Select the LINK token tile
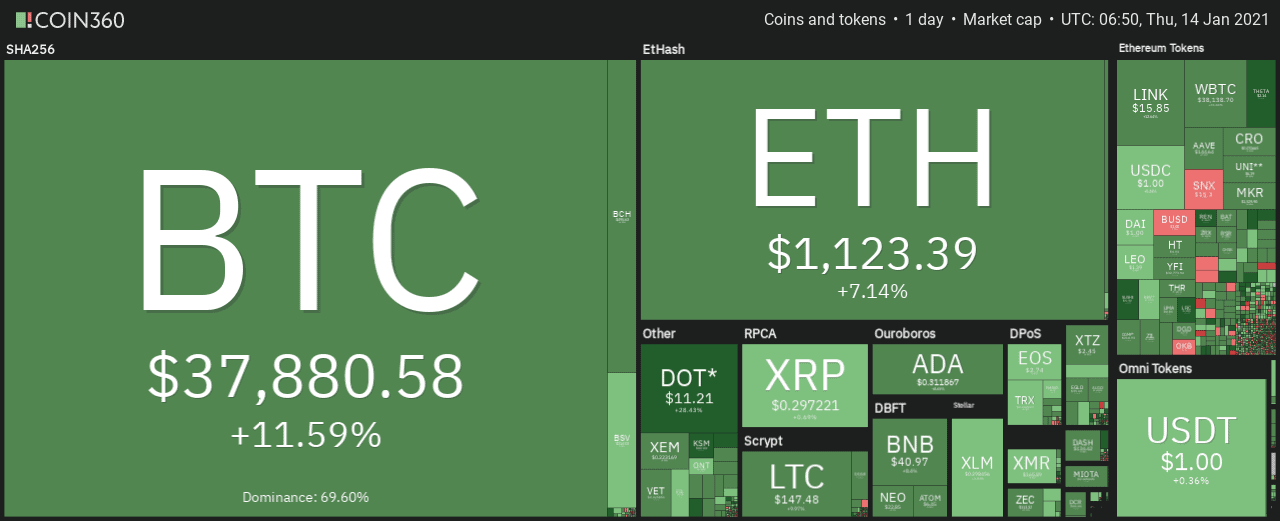1280x521 pixels. point(1150,102)
